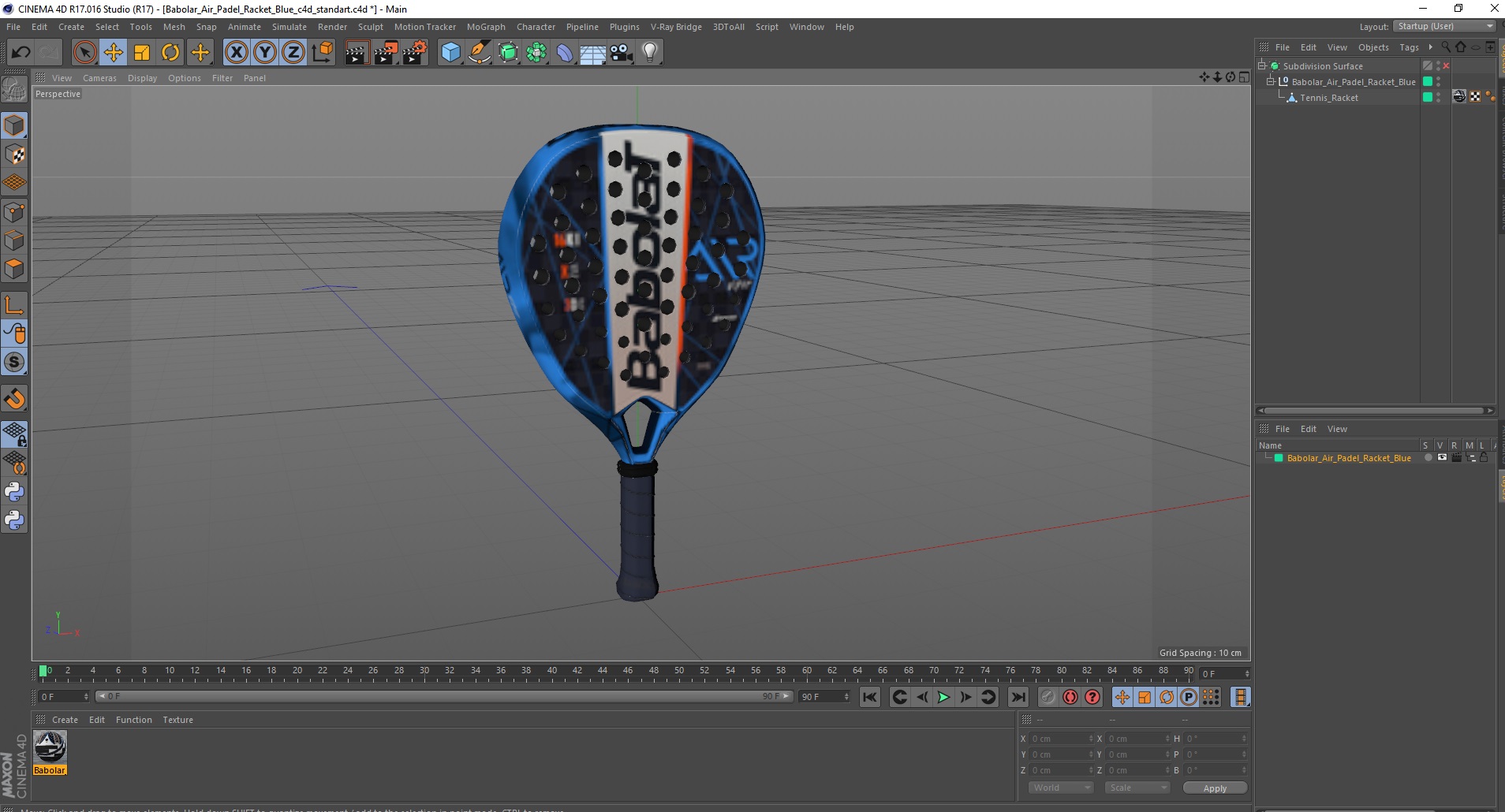Collapse the Babolar_Air_Padel_Racket_Blue null object
This screenshot has height=812, width=1505.
click(1271, 82)
